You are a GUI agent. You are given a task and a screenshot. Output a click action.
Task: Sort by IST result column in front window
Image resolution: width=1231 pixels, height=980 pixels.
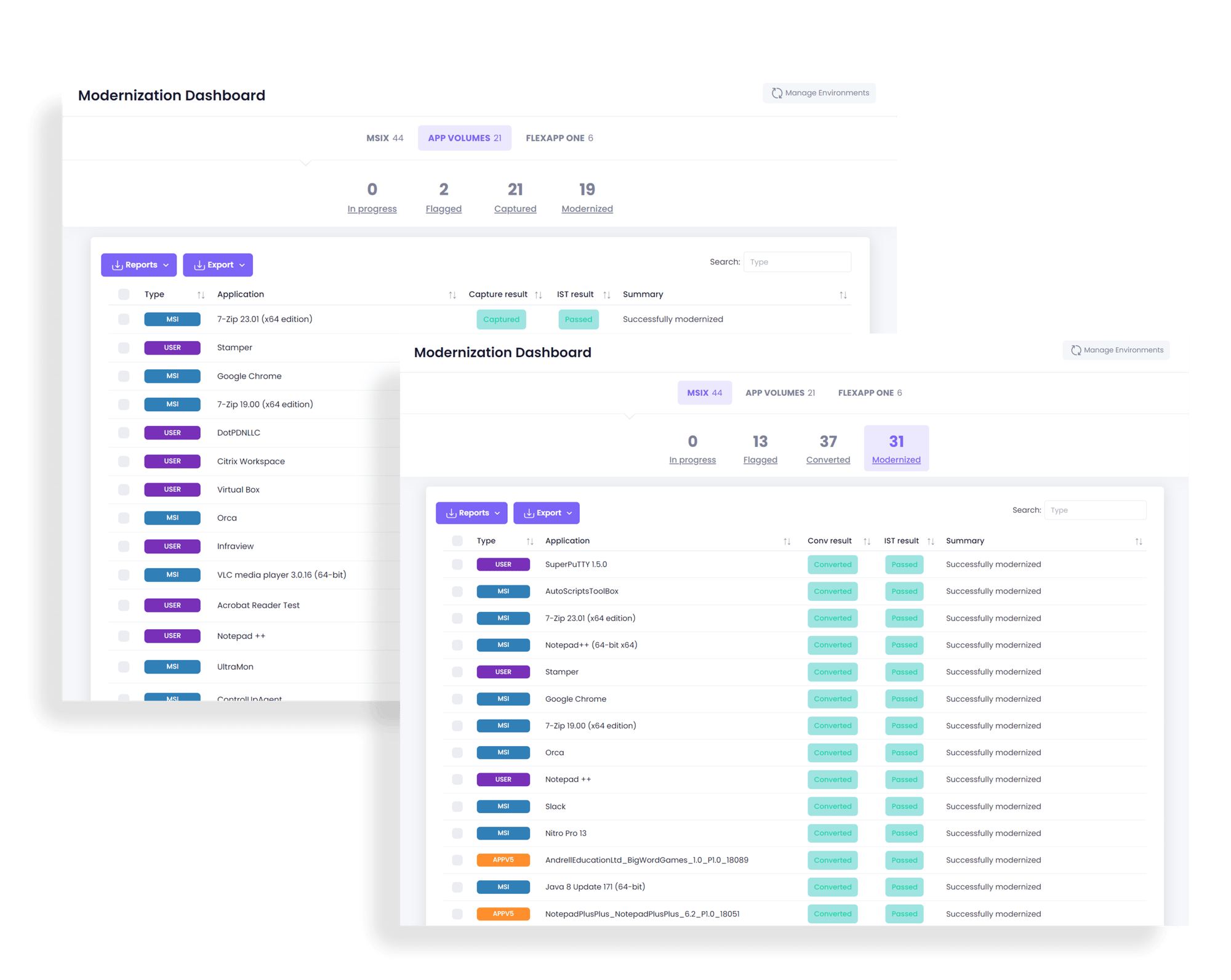coord(931,541)
